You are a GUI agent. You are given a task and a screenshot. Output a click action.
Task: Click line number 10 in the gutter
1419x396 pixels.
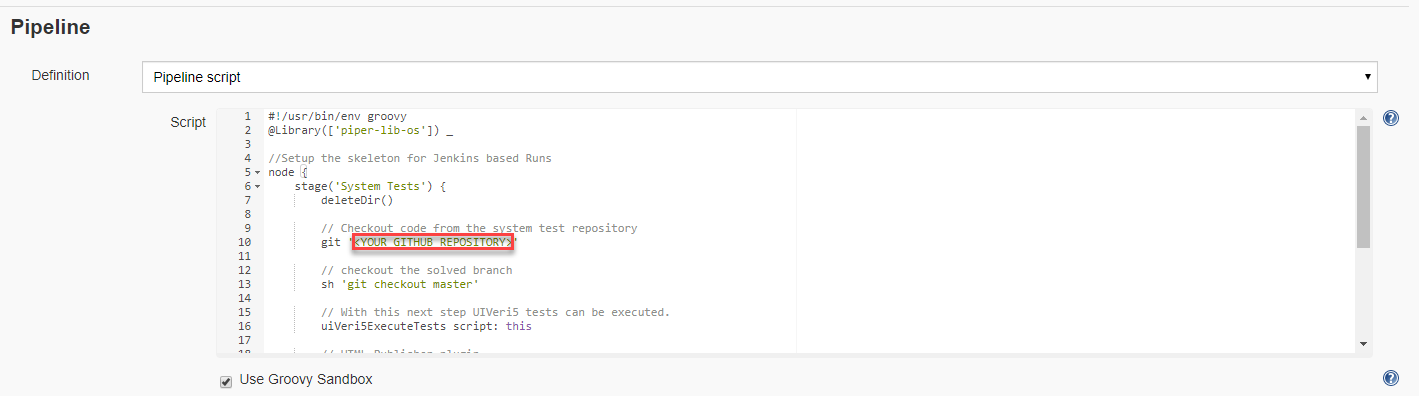(245, 242)
